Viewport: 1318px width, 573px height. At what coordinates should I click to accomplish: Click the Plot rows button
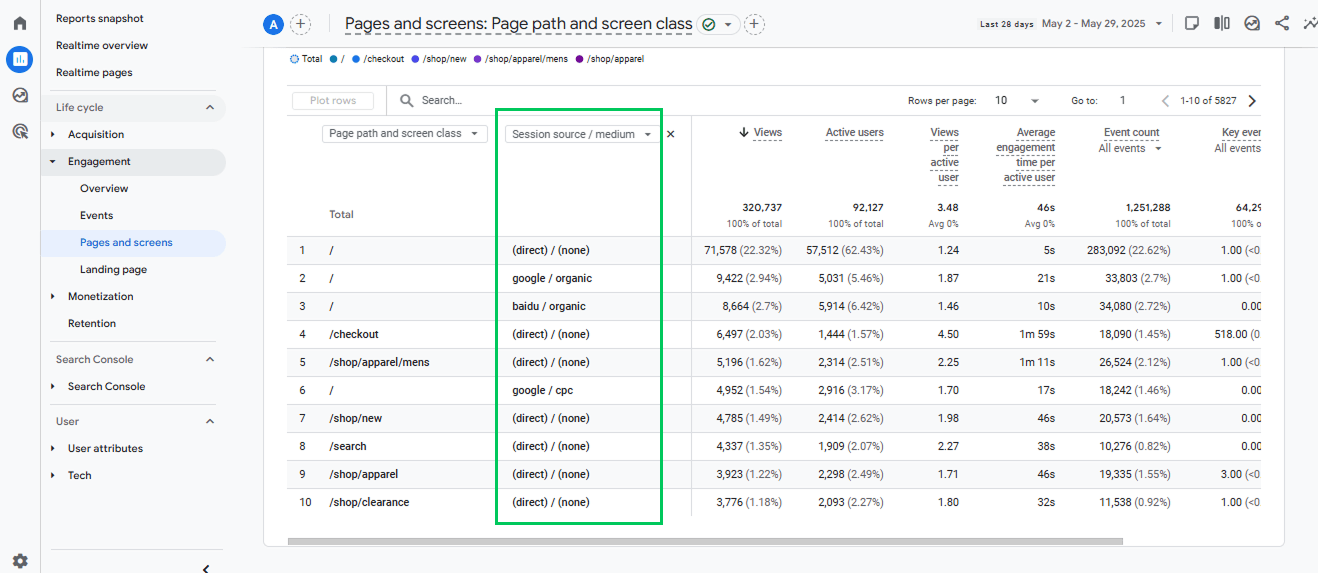coord(333,100)
